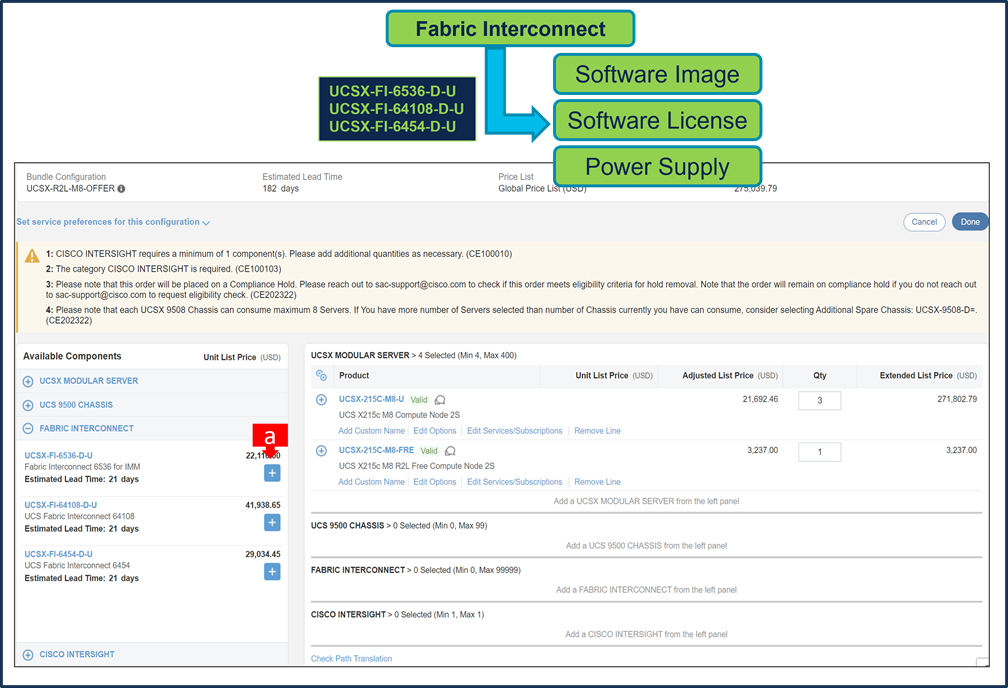
Task: Add UCSX-FI-64108-D-U with its plus button
Action: [x=272, y=523]
